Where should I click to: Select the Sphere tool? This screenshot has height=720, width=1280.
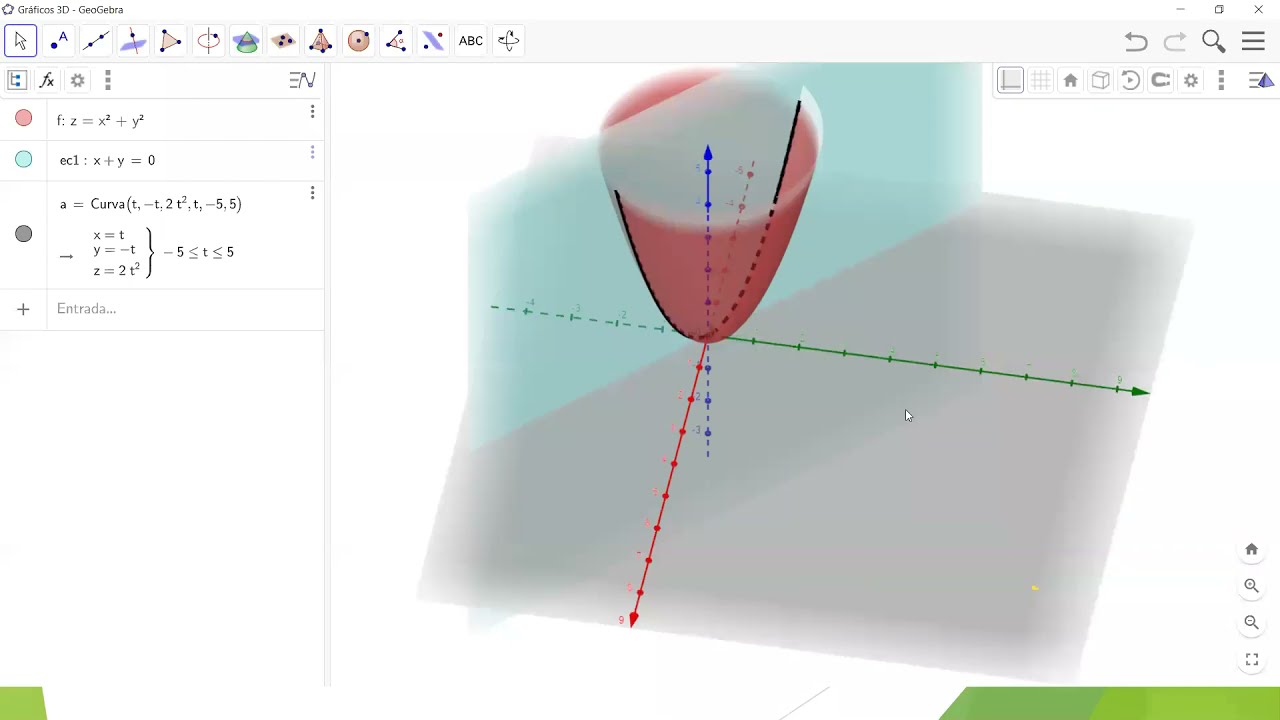358,40
